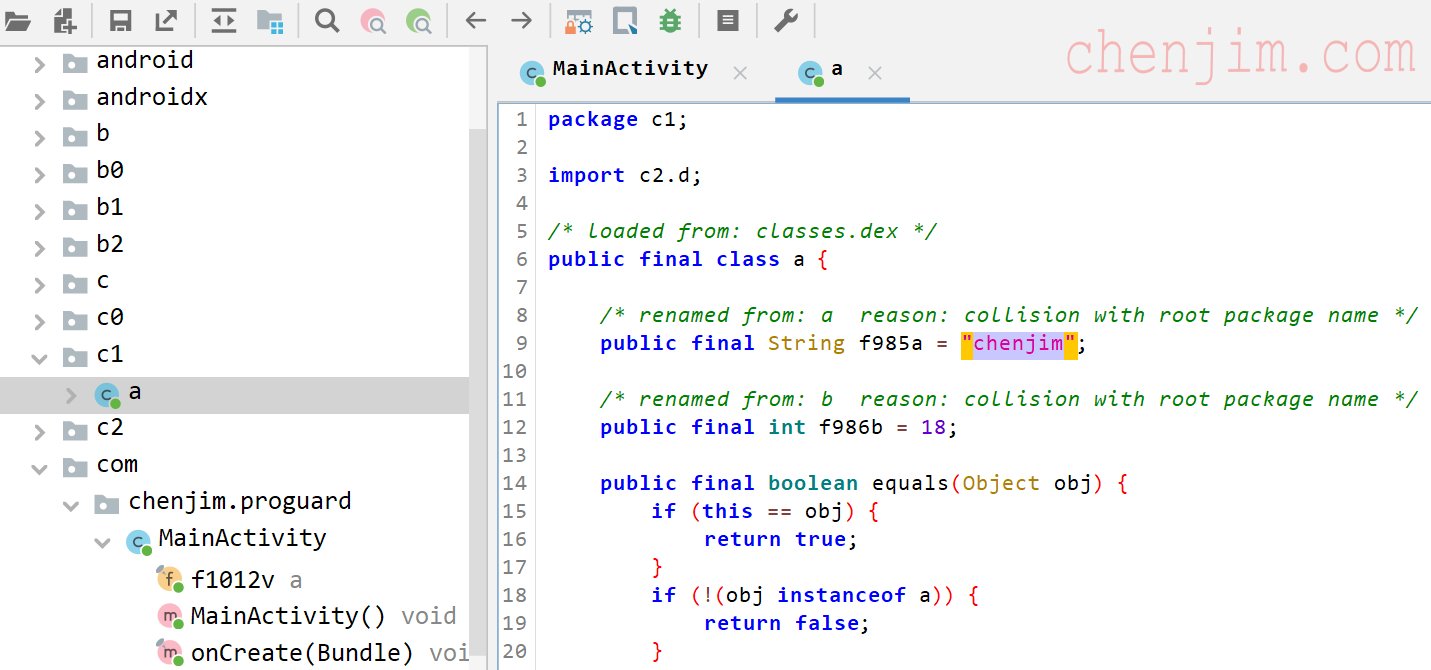
Task: Expand the c0 package arrow
Action: (x=40, y=321)
